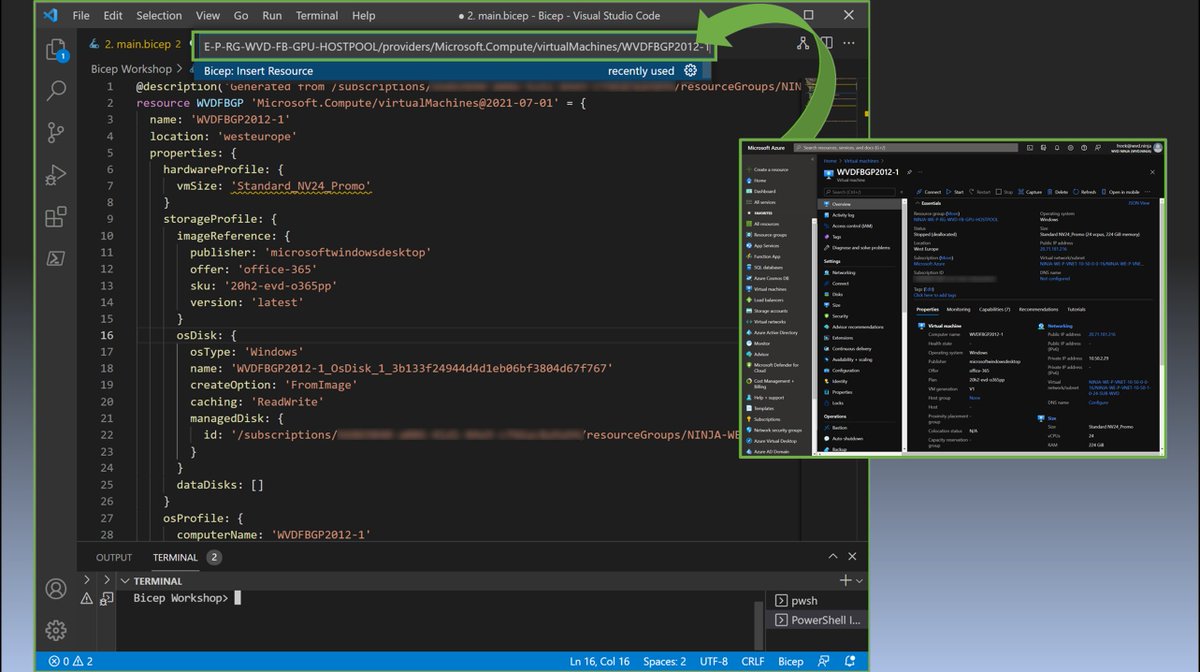The width and height of the screenshot is (1200, 672).
Task: Click Ln 16, Col 16 in status bar
Action: point(600,661)
